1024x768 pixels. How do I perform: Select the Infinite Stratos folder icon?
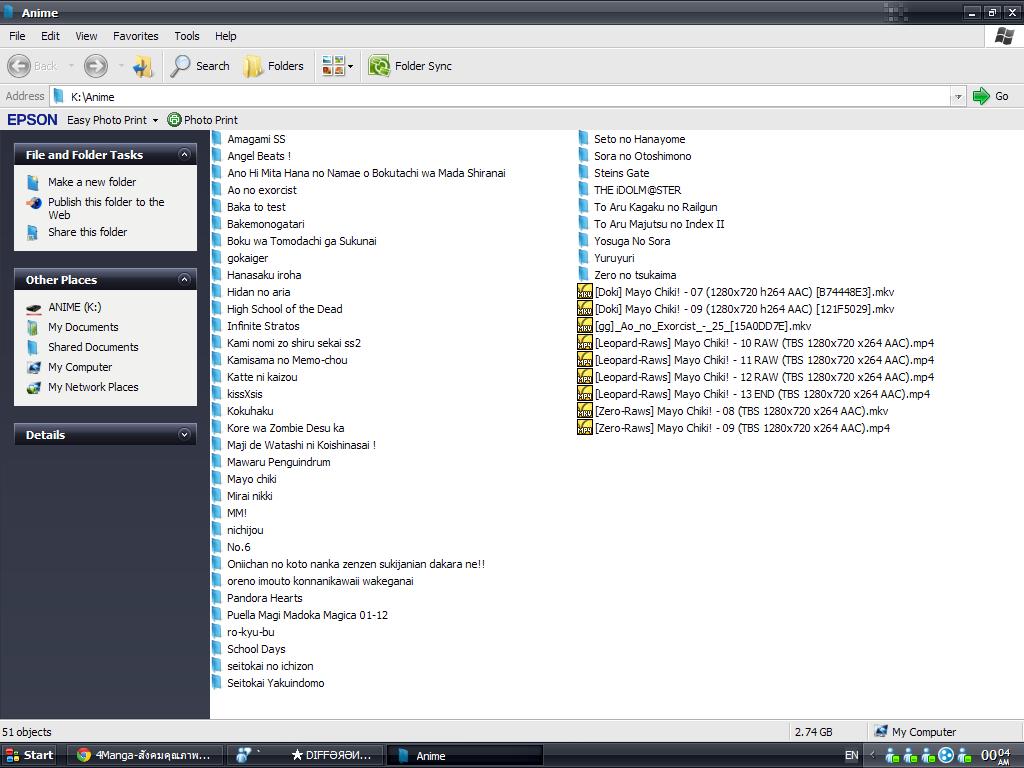tap(217, 326)
